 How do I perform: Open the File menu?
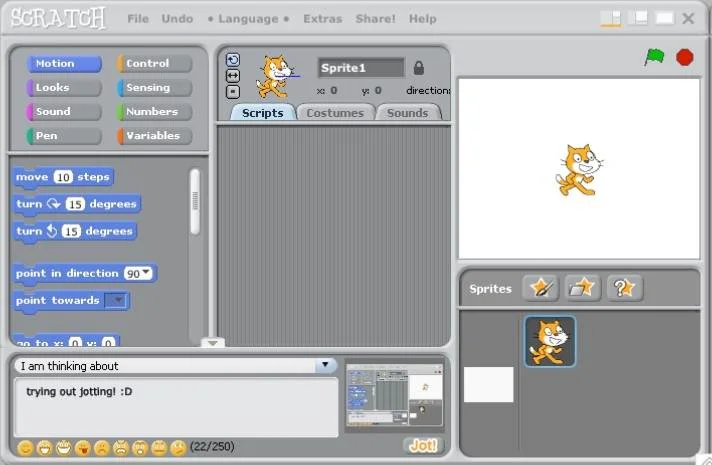pos(138,19)
